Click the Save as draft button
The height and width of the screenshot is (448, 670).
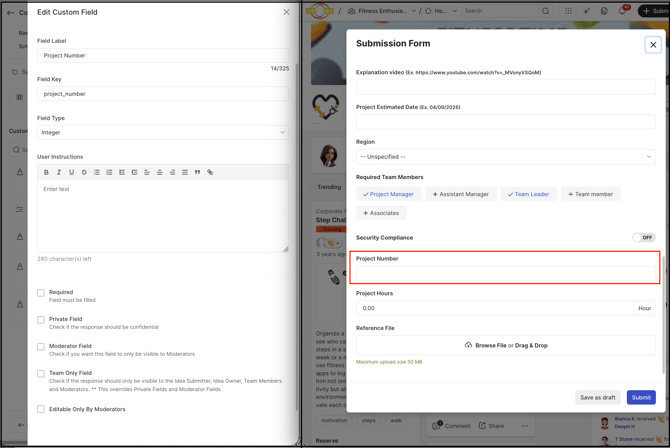pos(597,397)
